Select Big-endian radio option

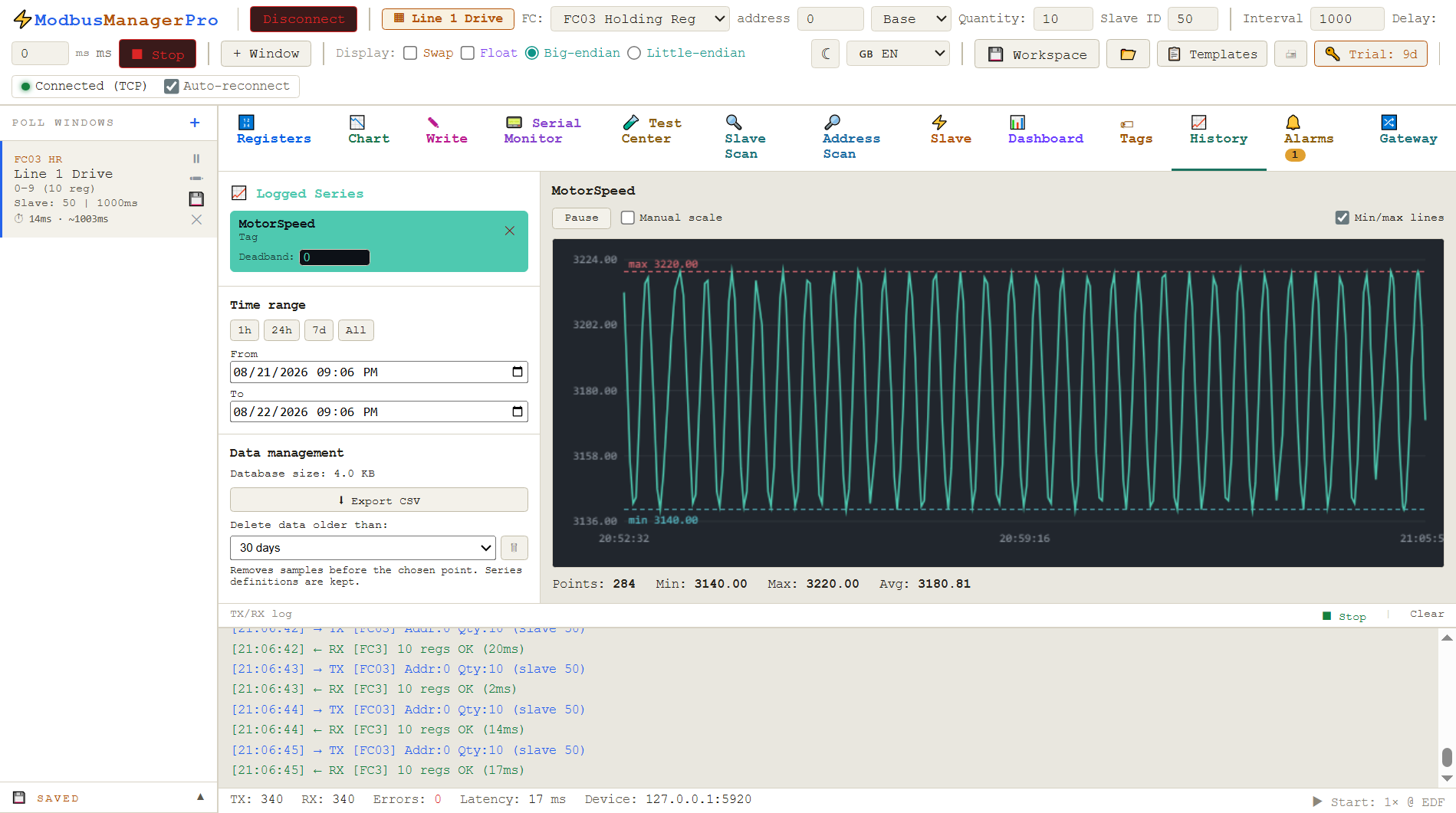click(532, 53)
